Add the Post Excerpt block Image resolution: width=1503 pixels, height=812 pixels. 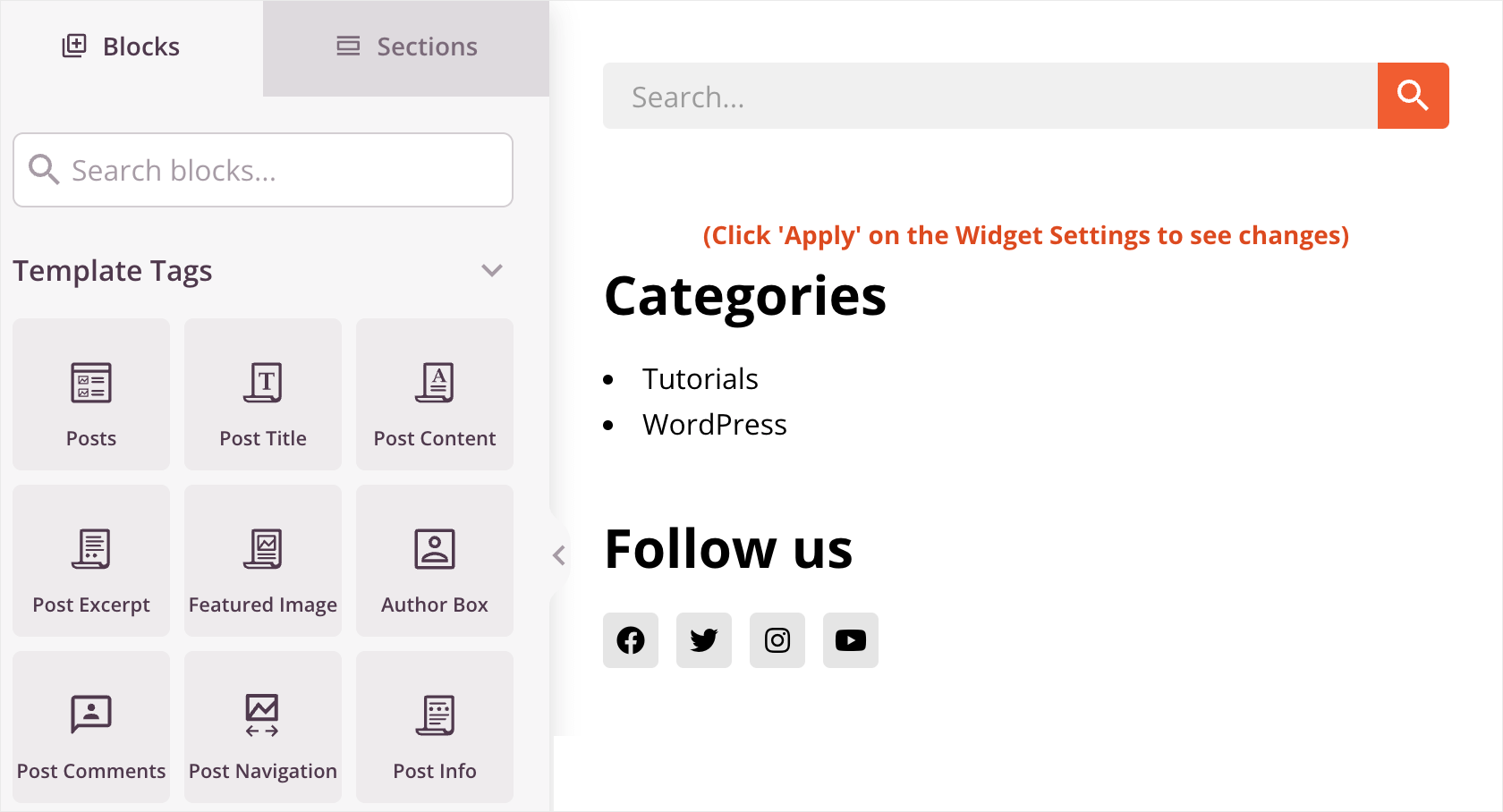[x=91, y=561]
